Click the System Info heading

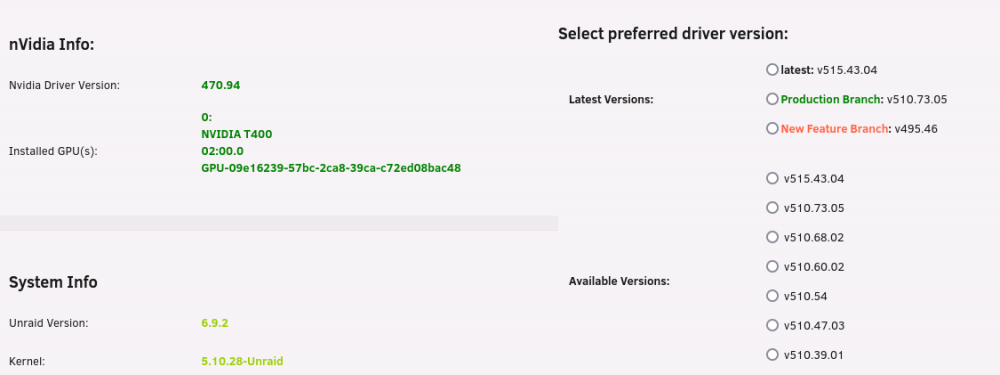[53, 282]
